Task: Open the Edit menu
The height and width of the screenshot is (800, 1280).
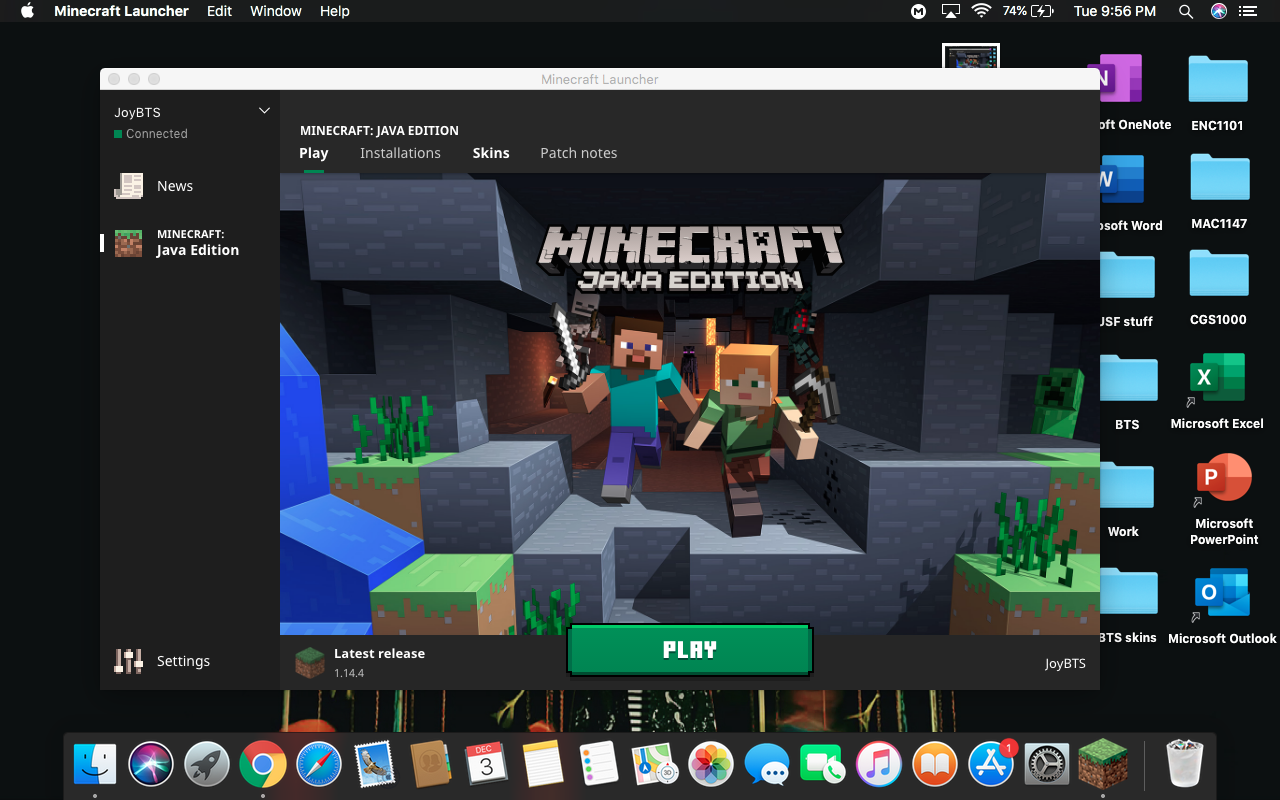Action: point(219,11)
